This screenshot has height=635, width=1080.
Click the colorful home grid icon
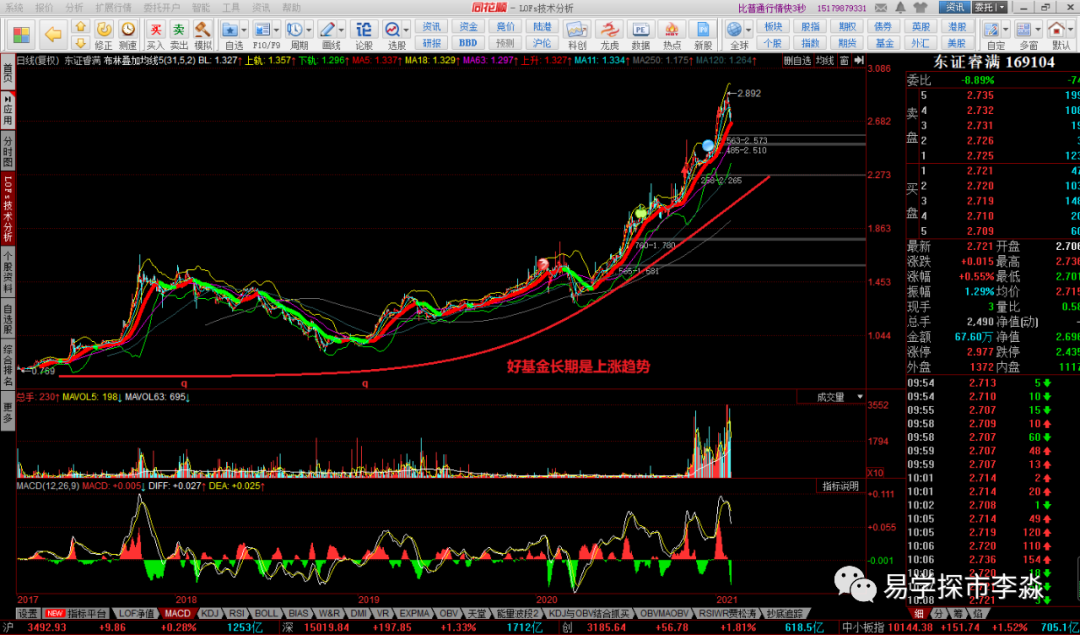click(21, 34)
